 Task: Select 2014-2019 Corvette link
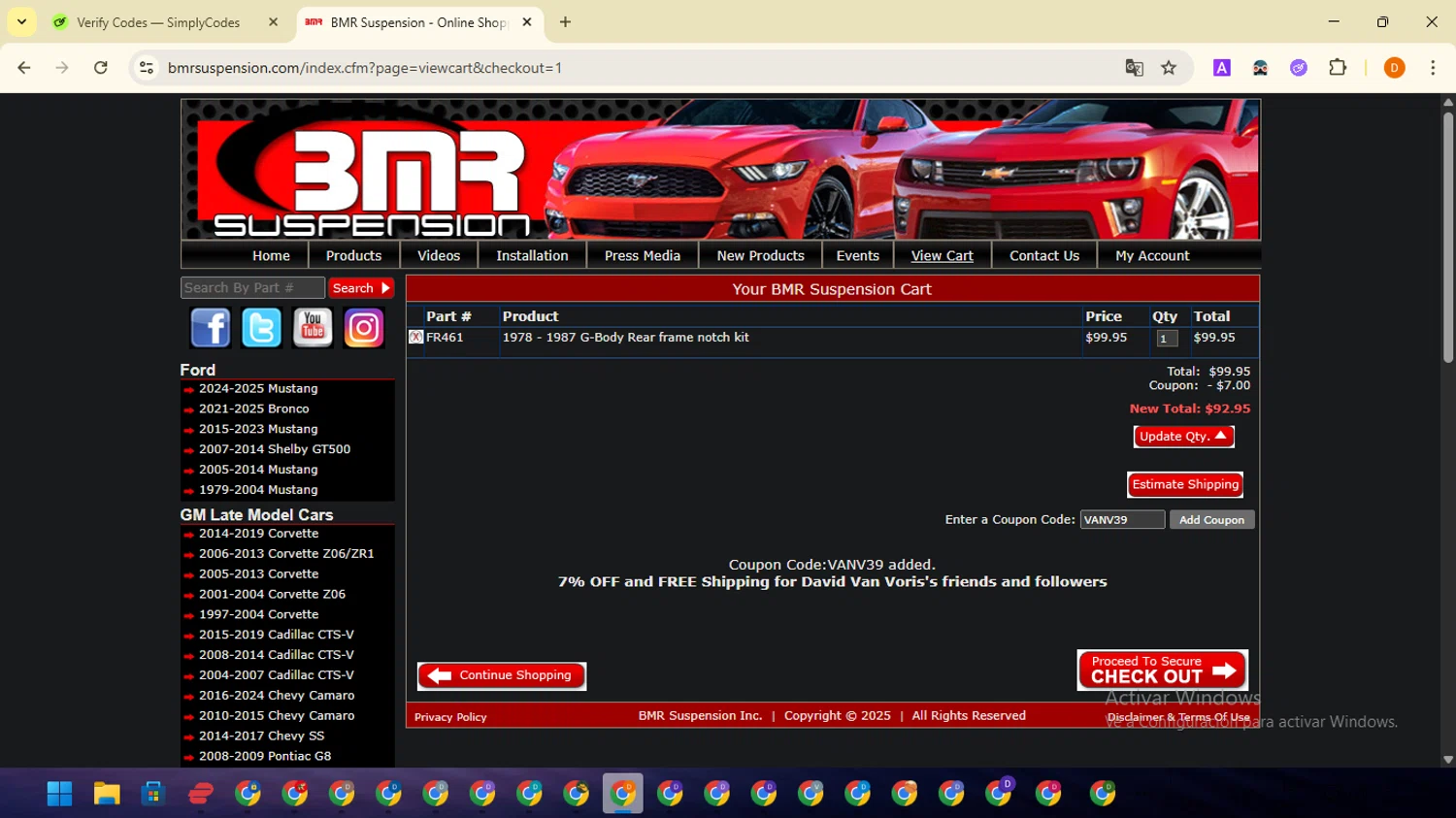point(258,534)
